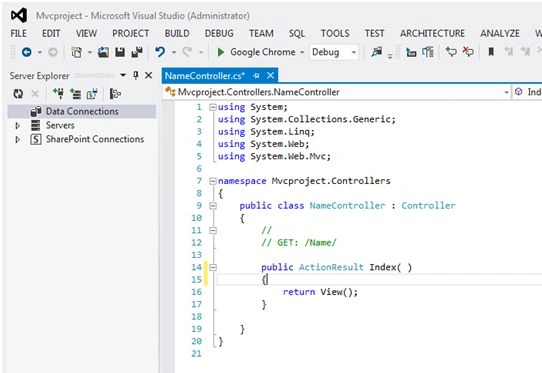Collapse the NameController class on line 9
The image size is (542, 373).
coord(213,206)
